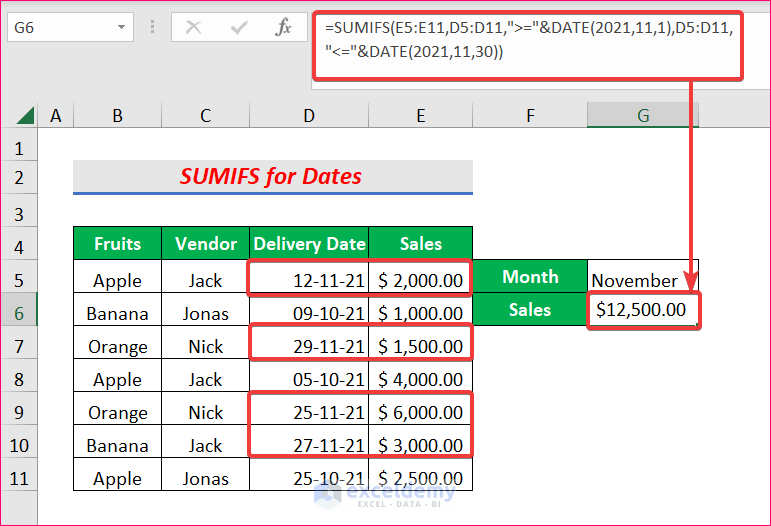Click the Cancel X icon in formula bar

194,28
